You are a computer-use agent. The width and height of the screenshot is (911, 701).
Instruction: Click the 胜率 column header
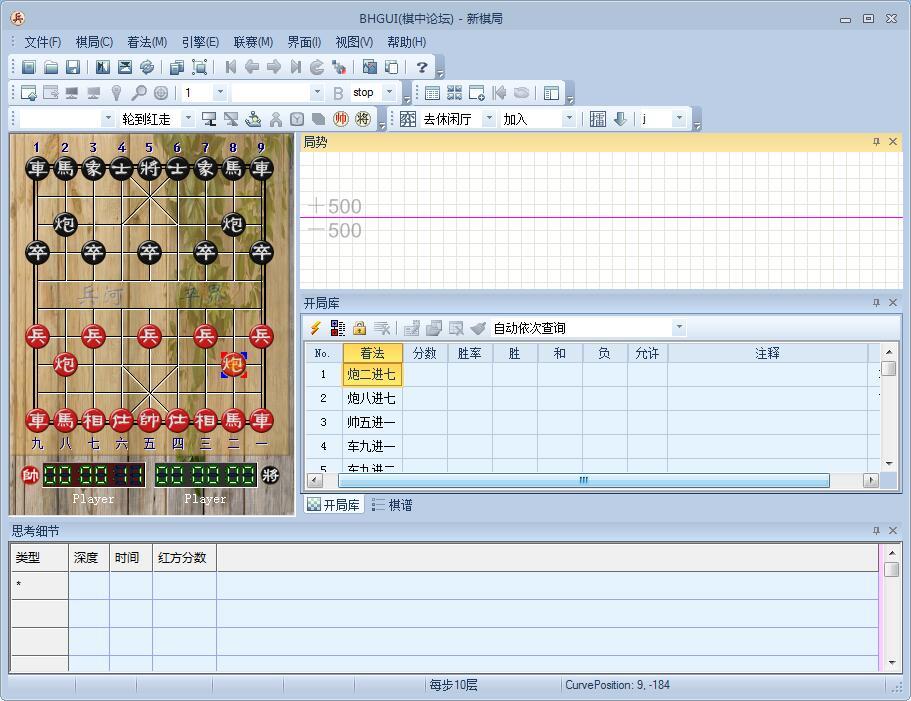coord(469,353)
